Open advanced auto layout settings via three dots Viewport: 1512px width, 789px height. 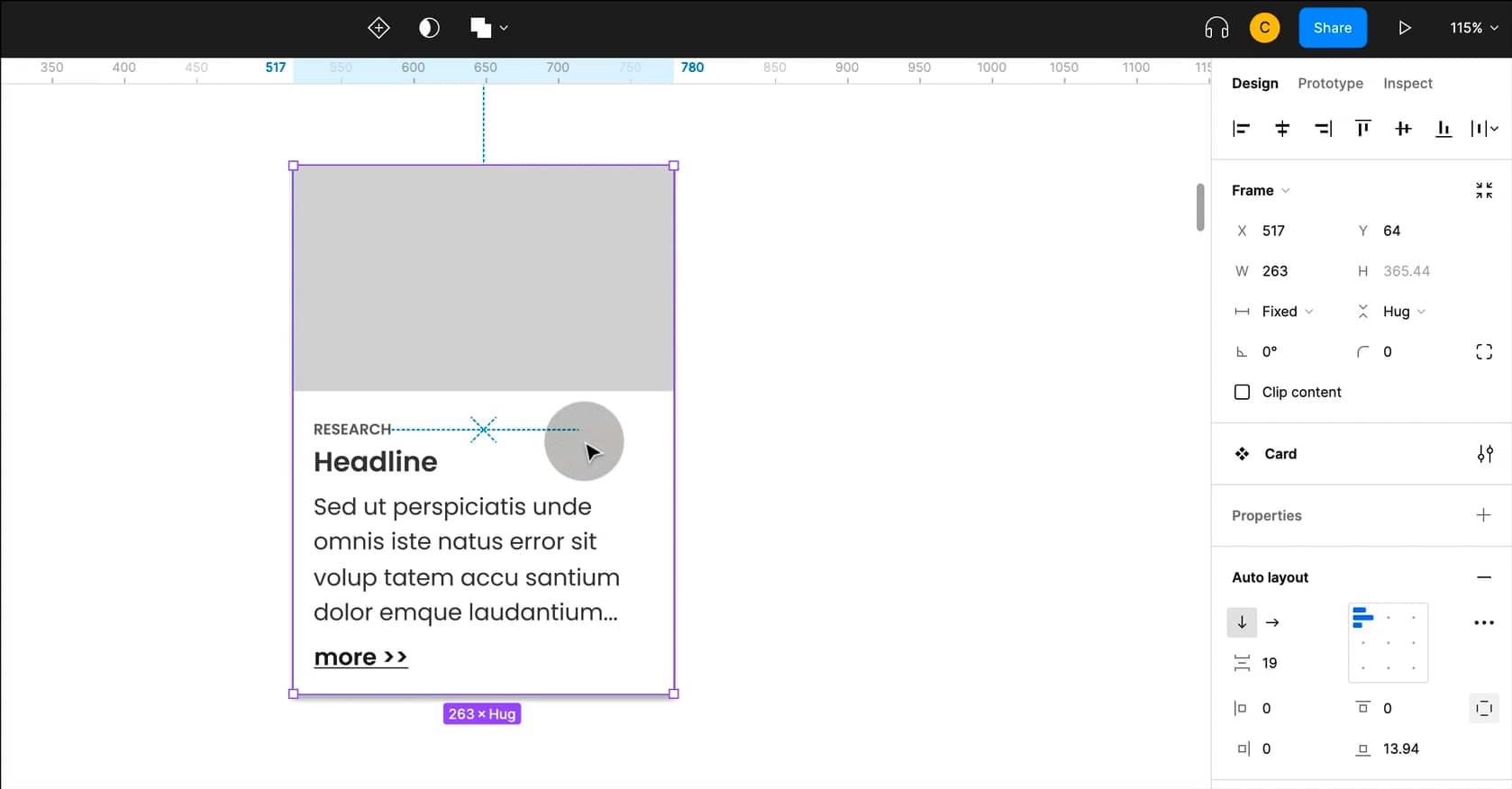[x=1483, y=622]
